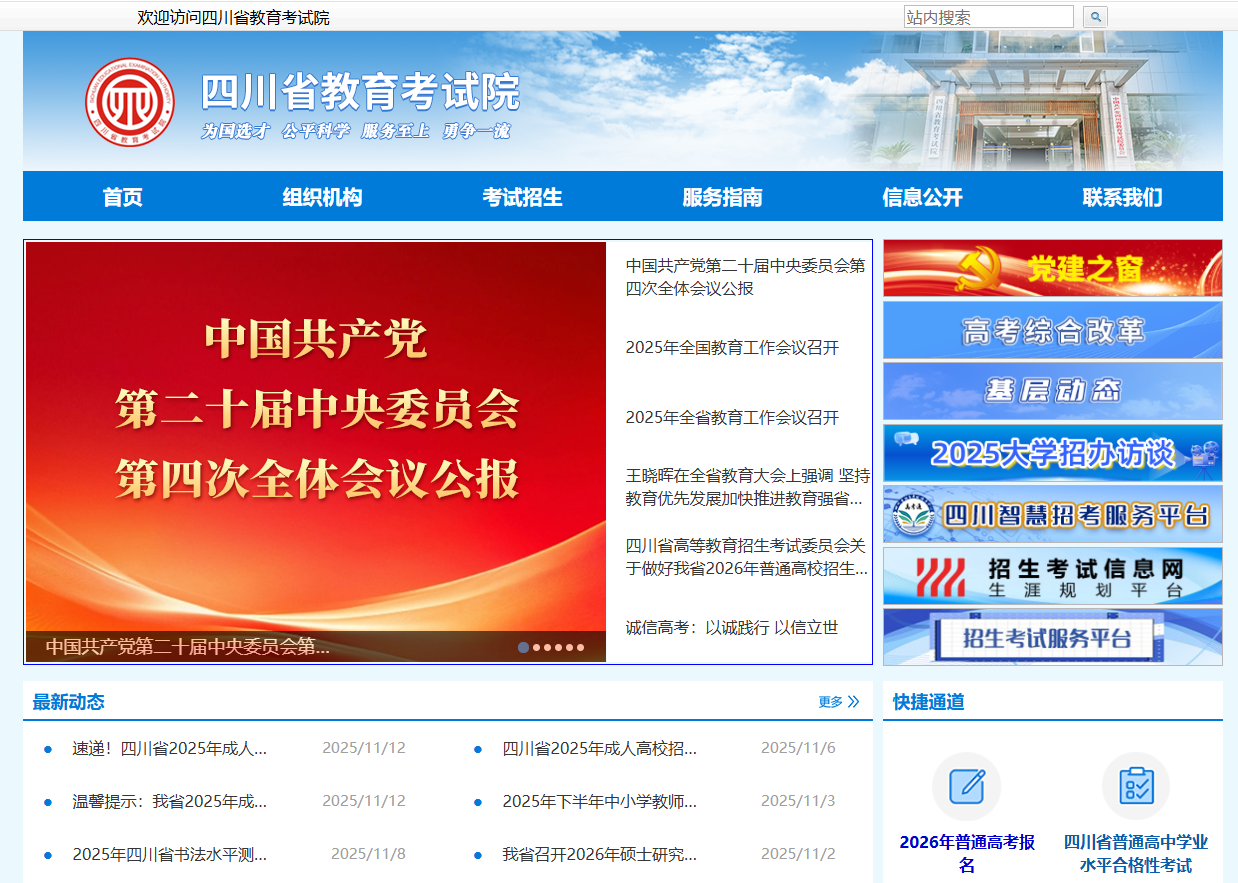Viewport: 1238px width, 883px height.
Task: Open the 2026 普通高考报名 pencil icon
Action: [966, 786]
